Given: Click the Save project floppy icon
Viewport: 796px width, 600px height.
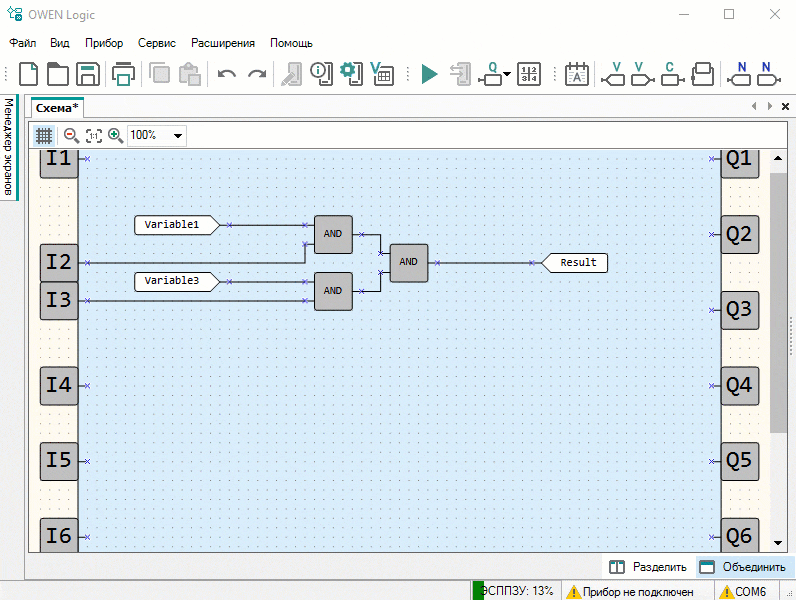Looking at the screenshot, I should 88,74.
